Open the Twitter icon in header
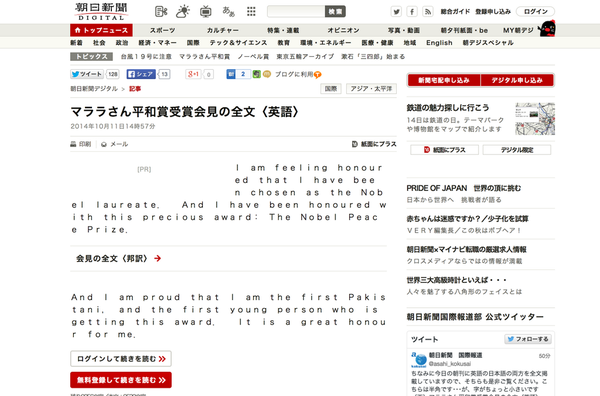600x396 pixels. 396,11
